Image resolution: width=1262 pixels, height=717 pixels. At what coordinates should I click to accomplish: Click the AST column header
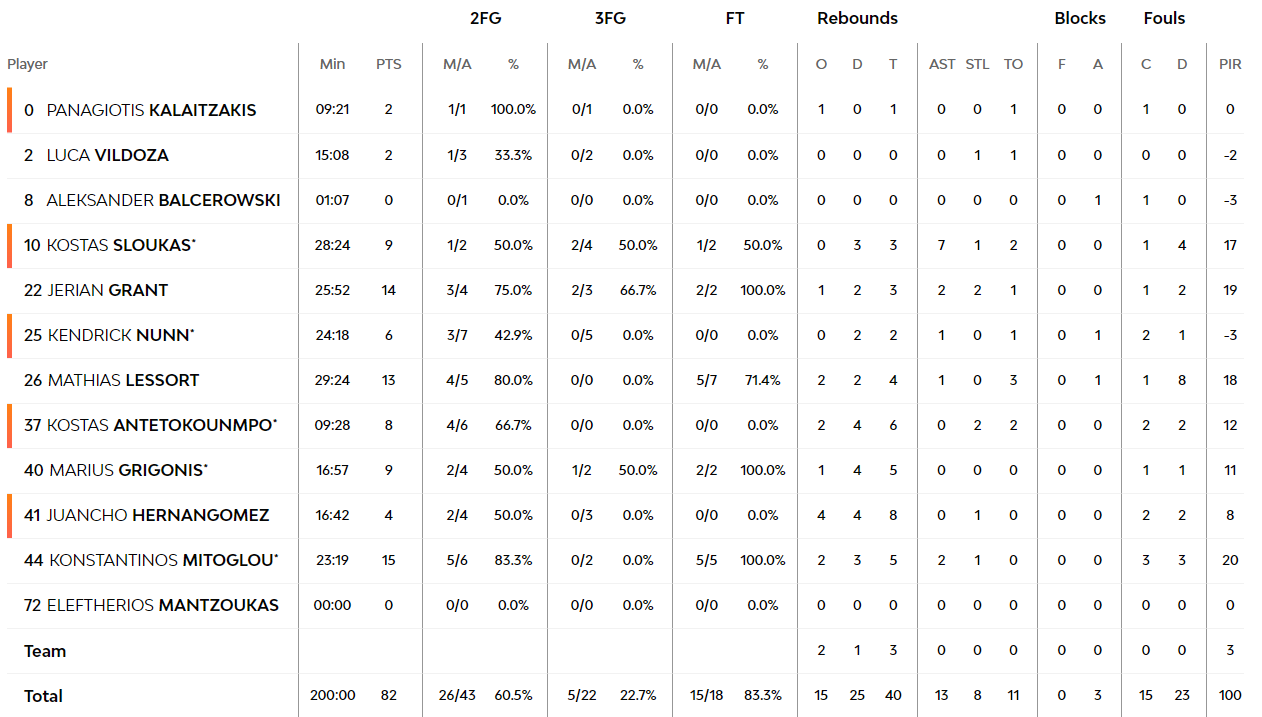click(x=942, y=64)
